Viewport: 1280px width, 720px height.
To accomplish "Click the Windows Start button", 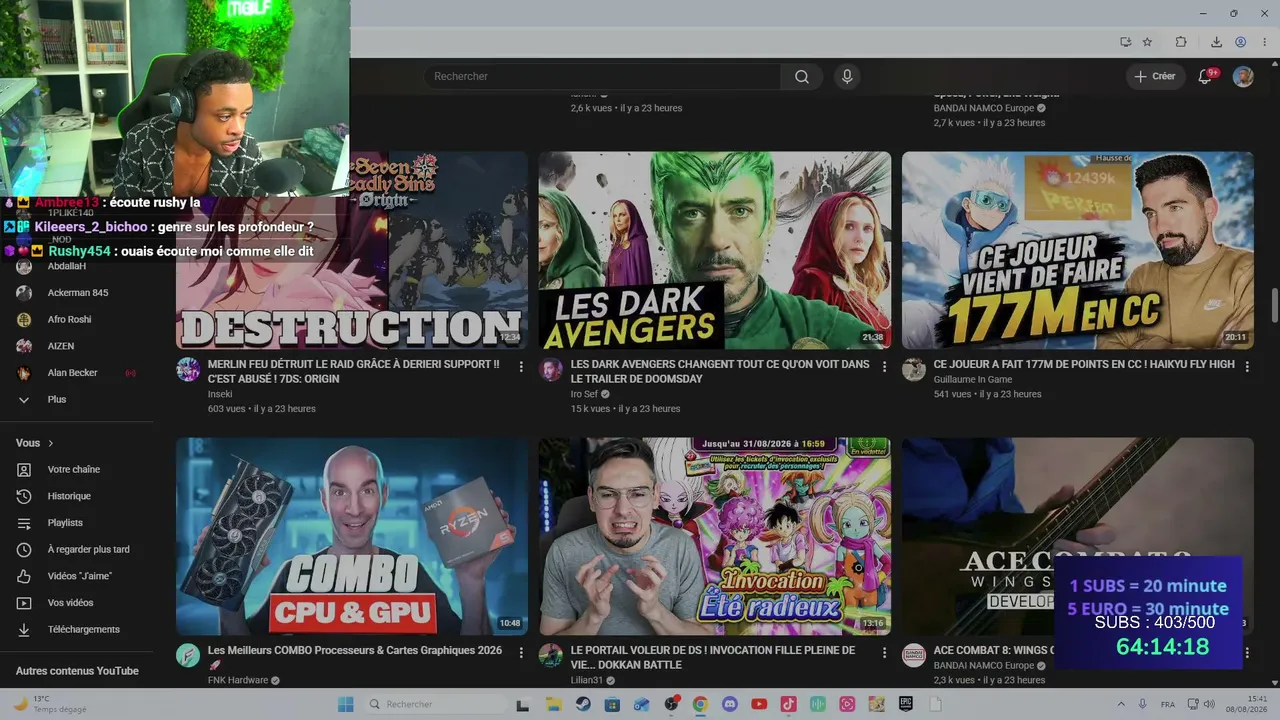I will [x=345, y=704].
